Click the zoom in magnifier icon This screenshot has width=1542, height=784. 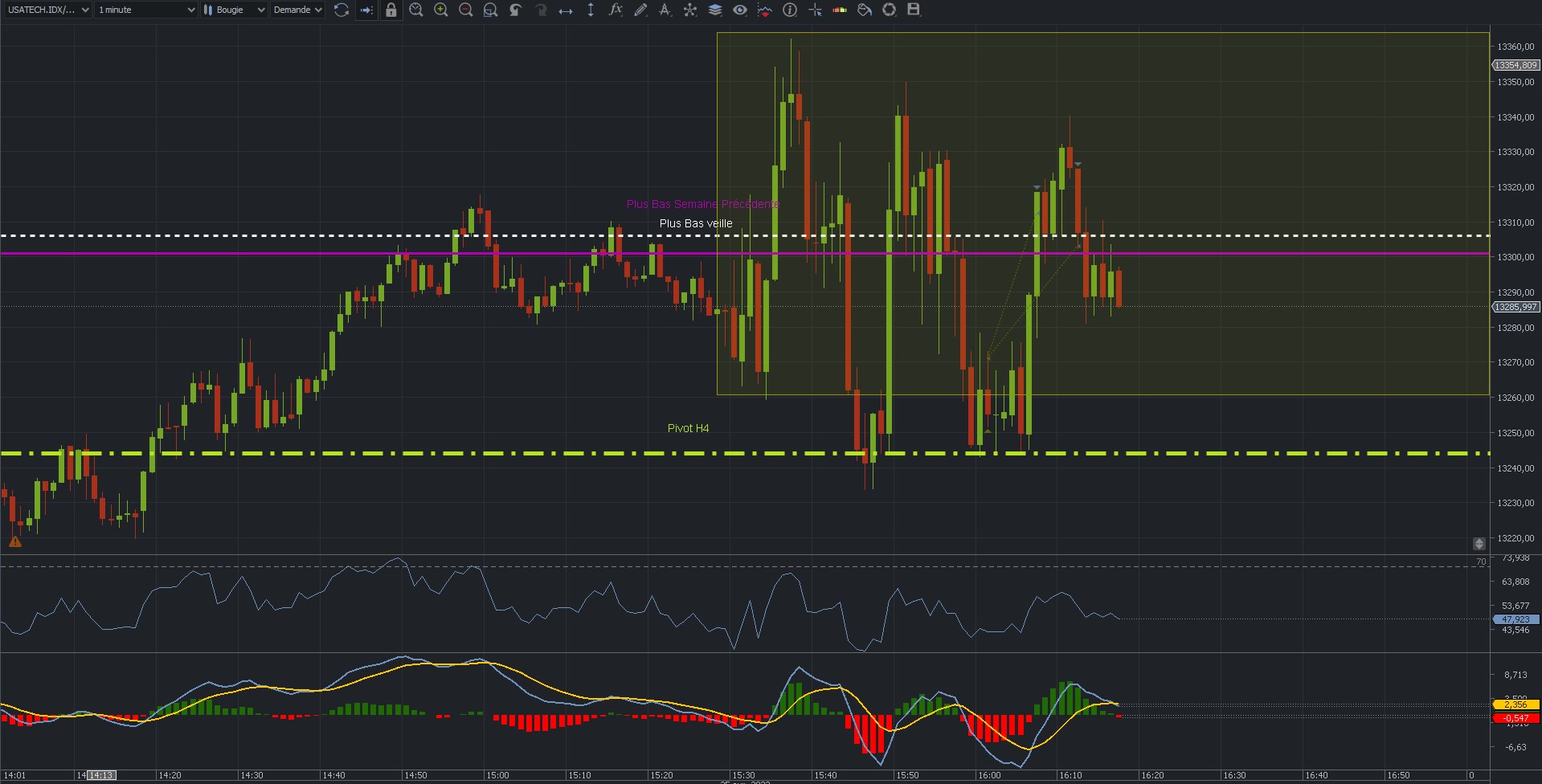[441, 10]
